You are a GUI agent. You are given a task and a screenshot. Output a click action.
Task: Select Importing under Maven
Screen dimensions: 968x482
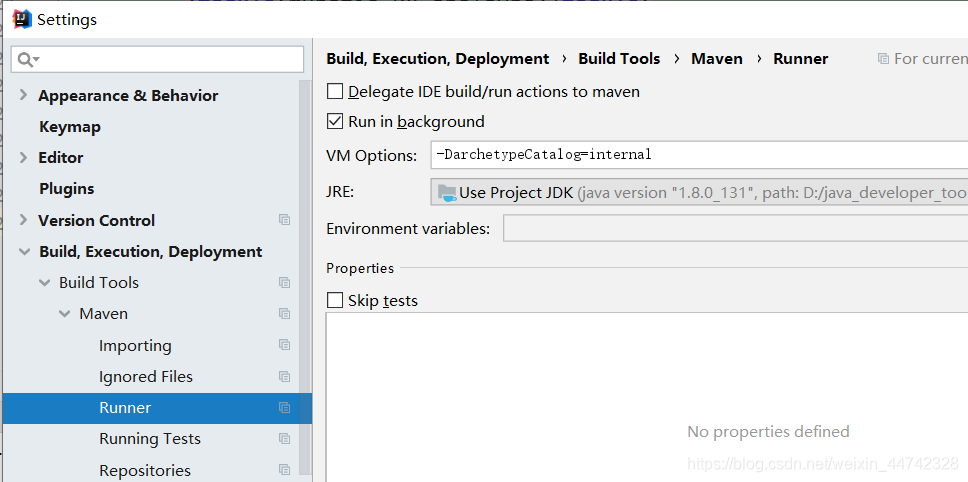[135, 346]
